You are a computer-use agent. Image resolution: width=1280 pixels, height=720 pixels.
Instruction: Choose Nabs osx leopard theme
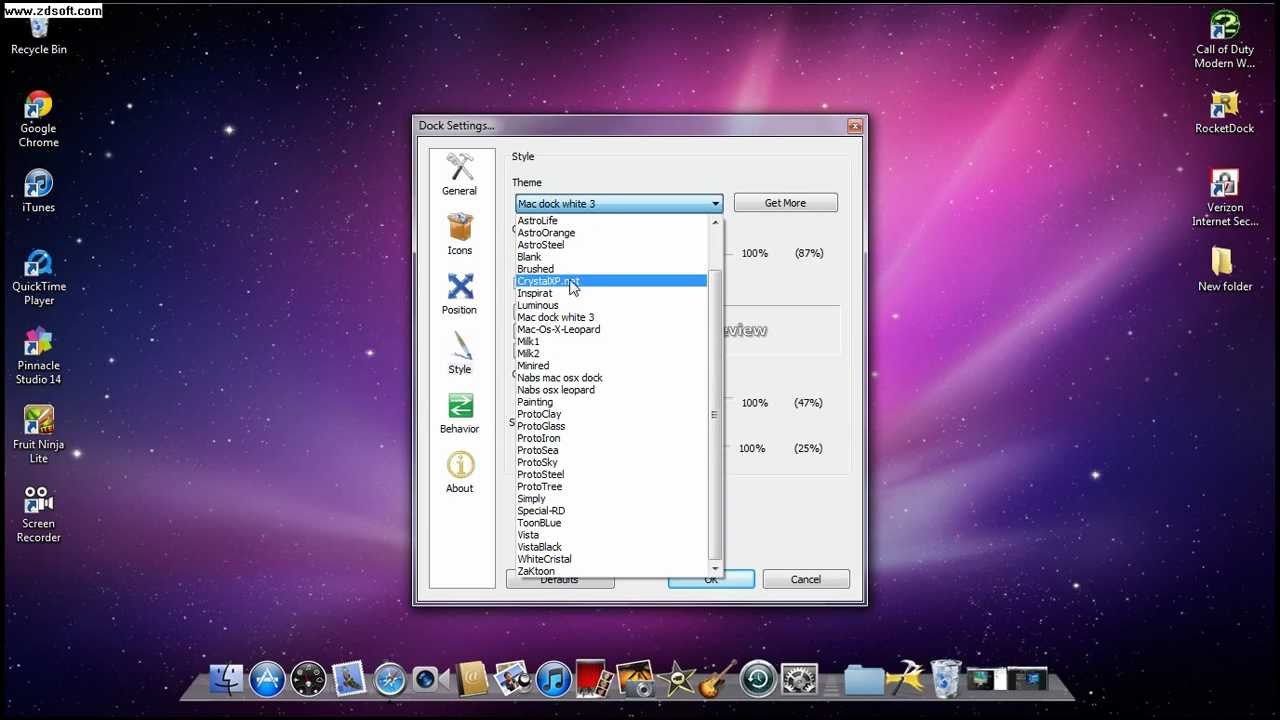[x=611, y=390]
